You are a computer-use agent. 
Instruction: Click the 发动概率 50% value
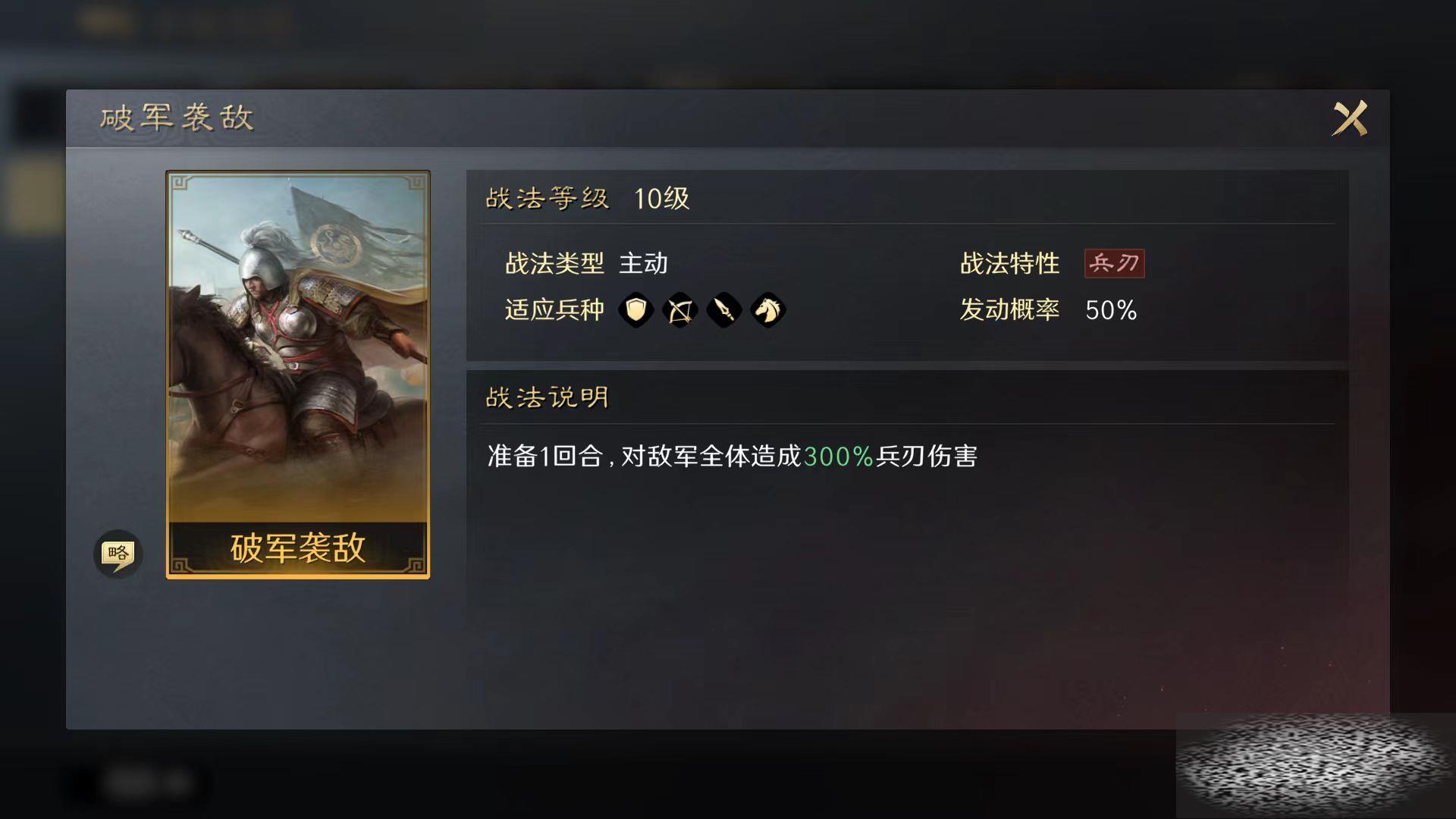point(1111,310)
